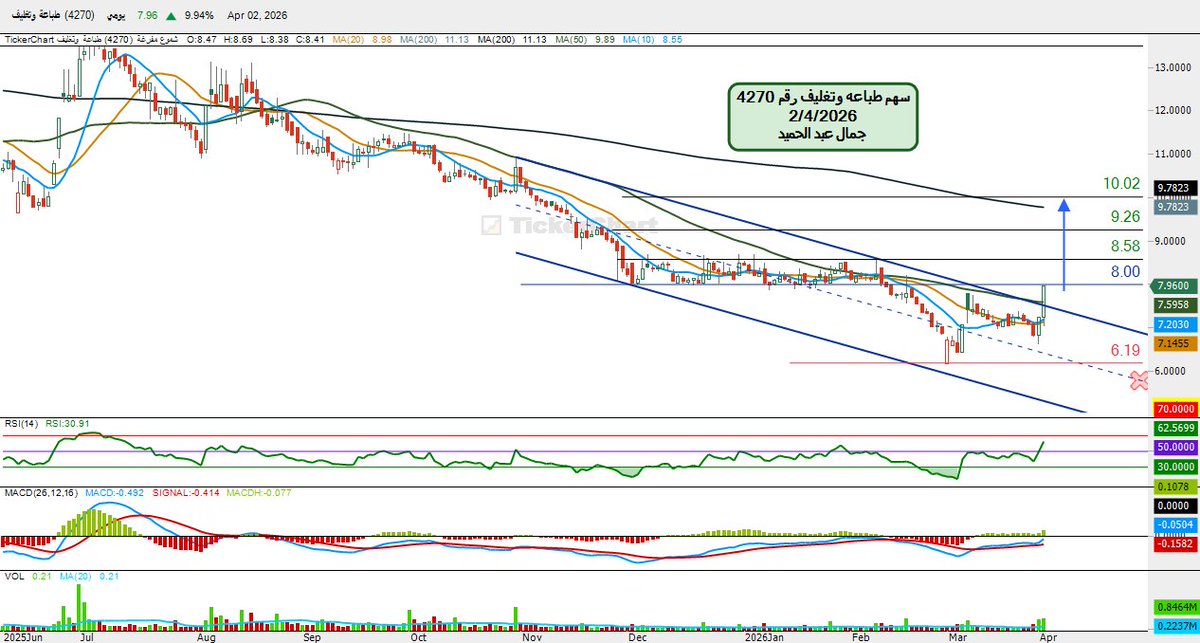
Task: Click the Mar label on time axis
Action: (x=958, y=635)
